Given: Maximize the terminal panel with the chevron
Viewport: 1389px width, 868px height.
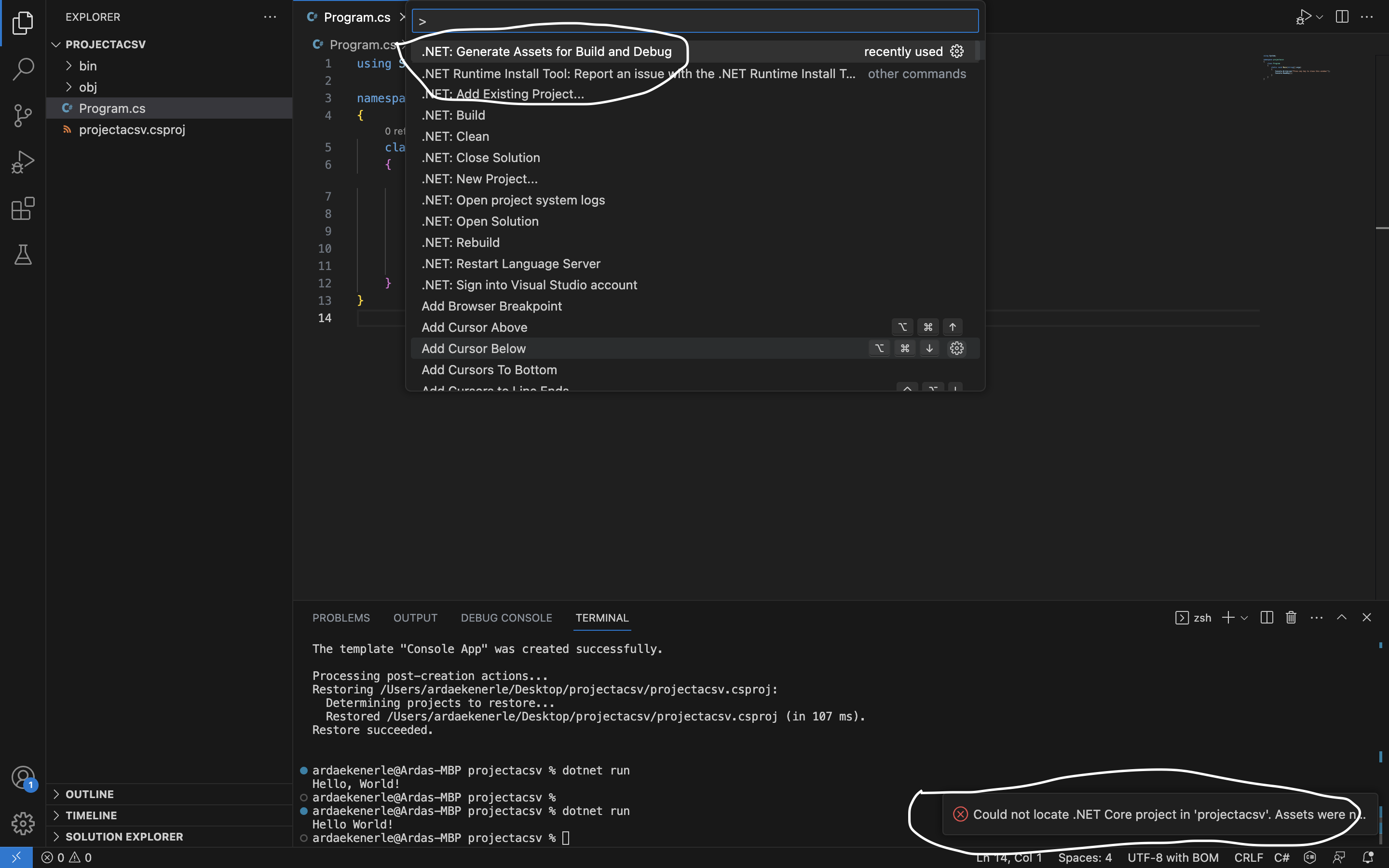Looking at the screenshot, I should click(1341, 617).
